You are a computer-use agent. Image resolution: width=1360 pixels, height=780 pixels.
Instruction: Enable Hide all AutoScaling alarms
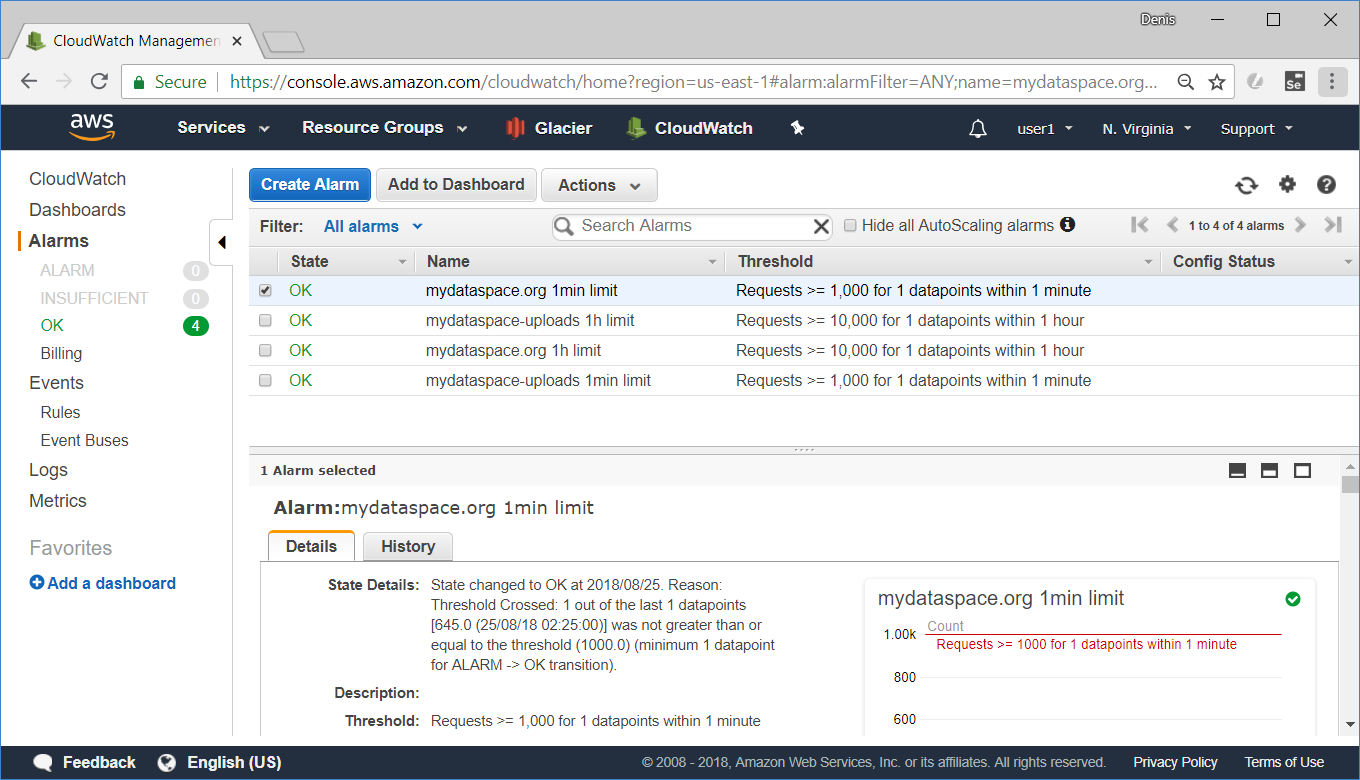pyautogui.click(x=850, y=226)
